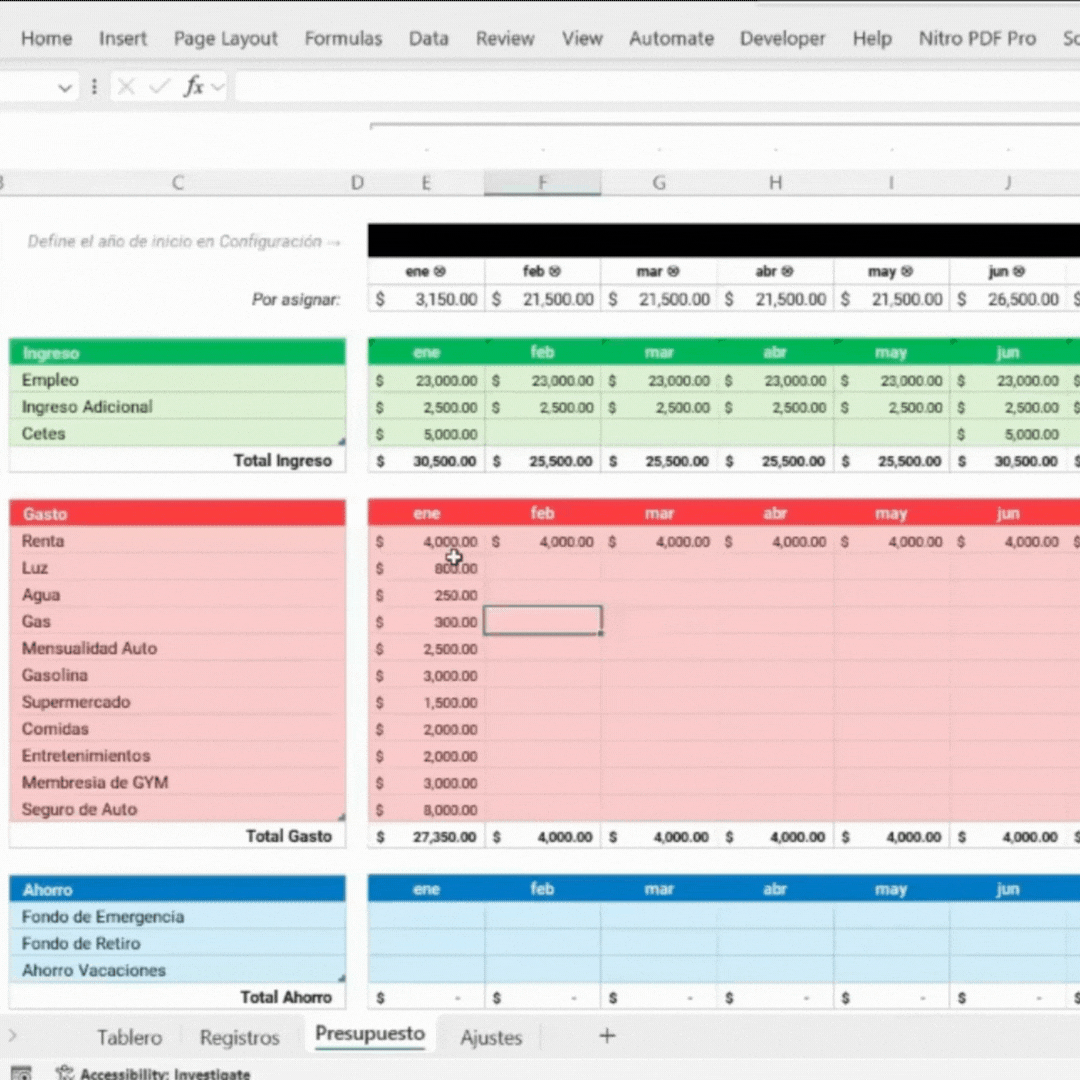Image resolution: width=1080 pixels, height=1080 pixels.
Task: Select the Page Layout ribbon tab
Action: tap(226, 39)
